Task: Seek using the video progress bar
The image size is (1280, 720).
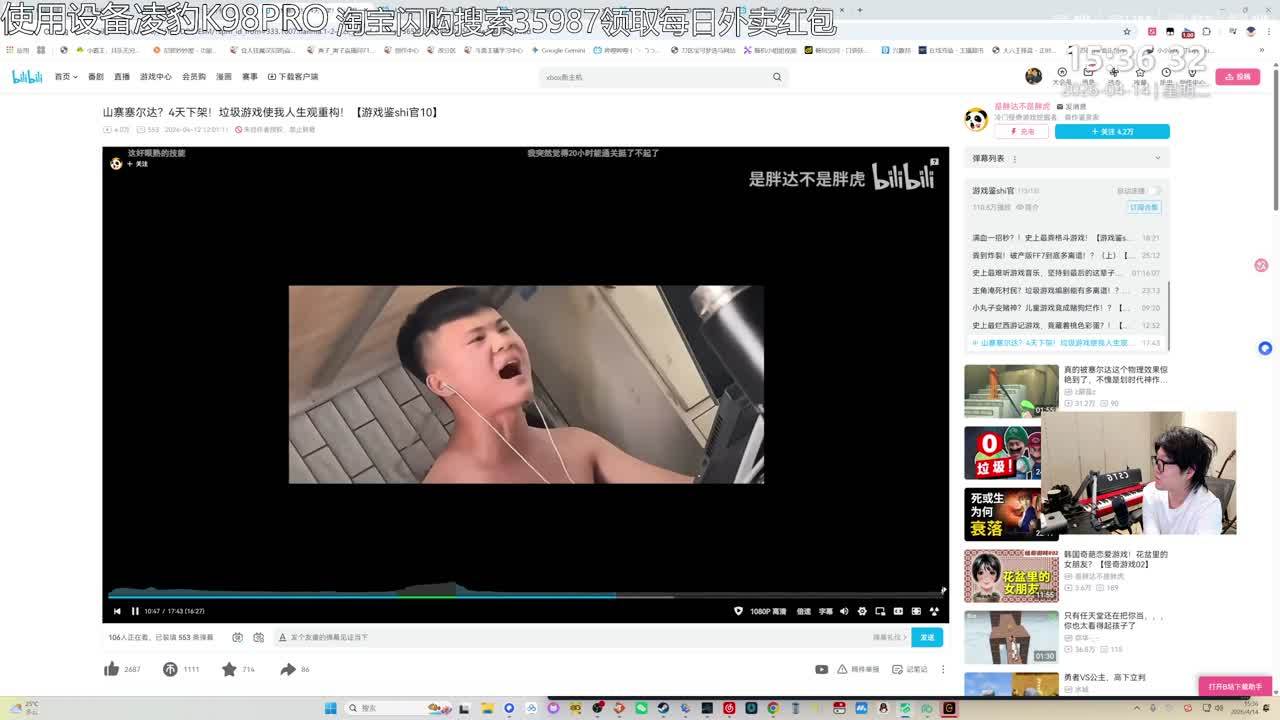Action: click(x=526, y=595)
